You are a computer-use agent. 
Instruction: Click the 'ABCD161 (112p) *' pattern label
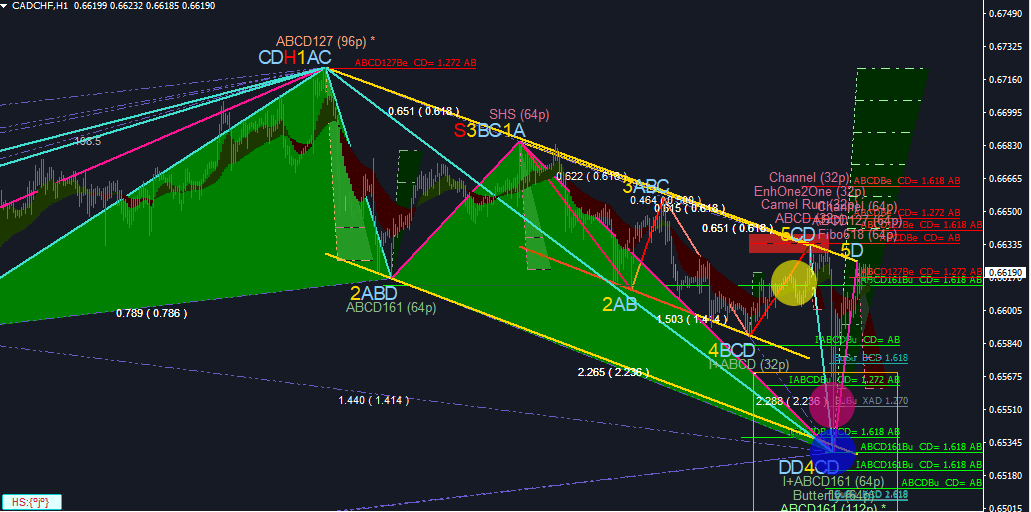click(833, 507)
